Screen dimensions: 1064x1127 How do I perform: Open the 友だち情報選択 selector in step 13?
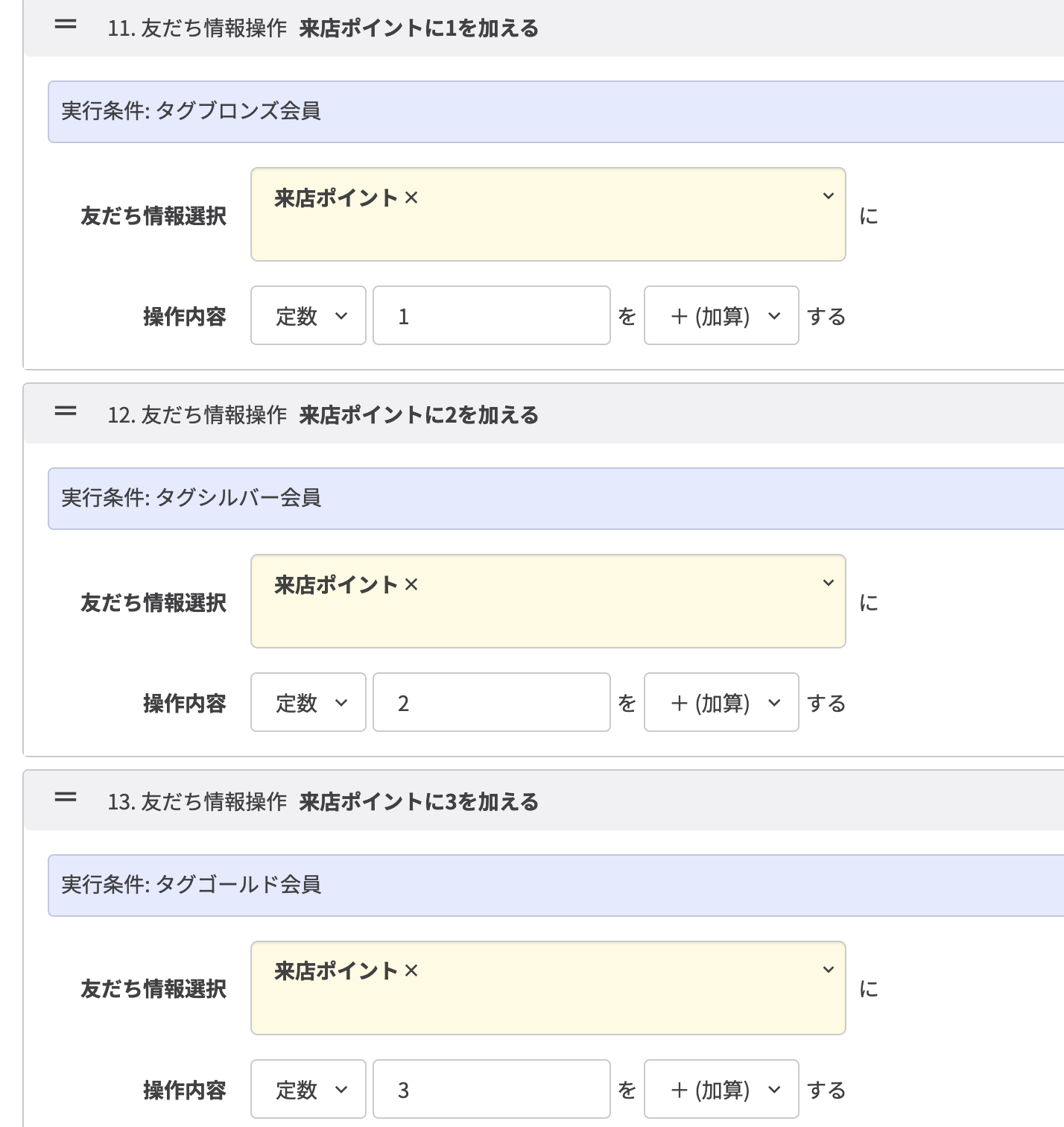(x=827, y=969)
